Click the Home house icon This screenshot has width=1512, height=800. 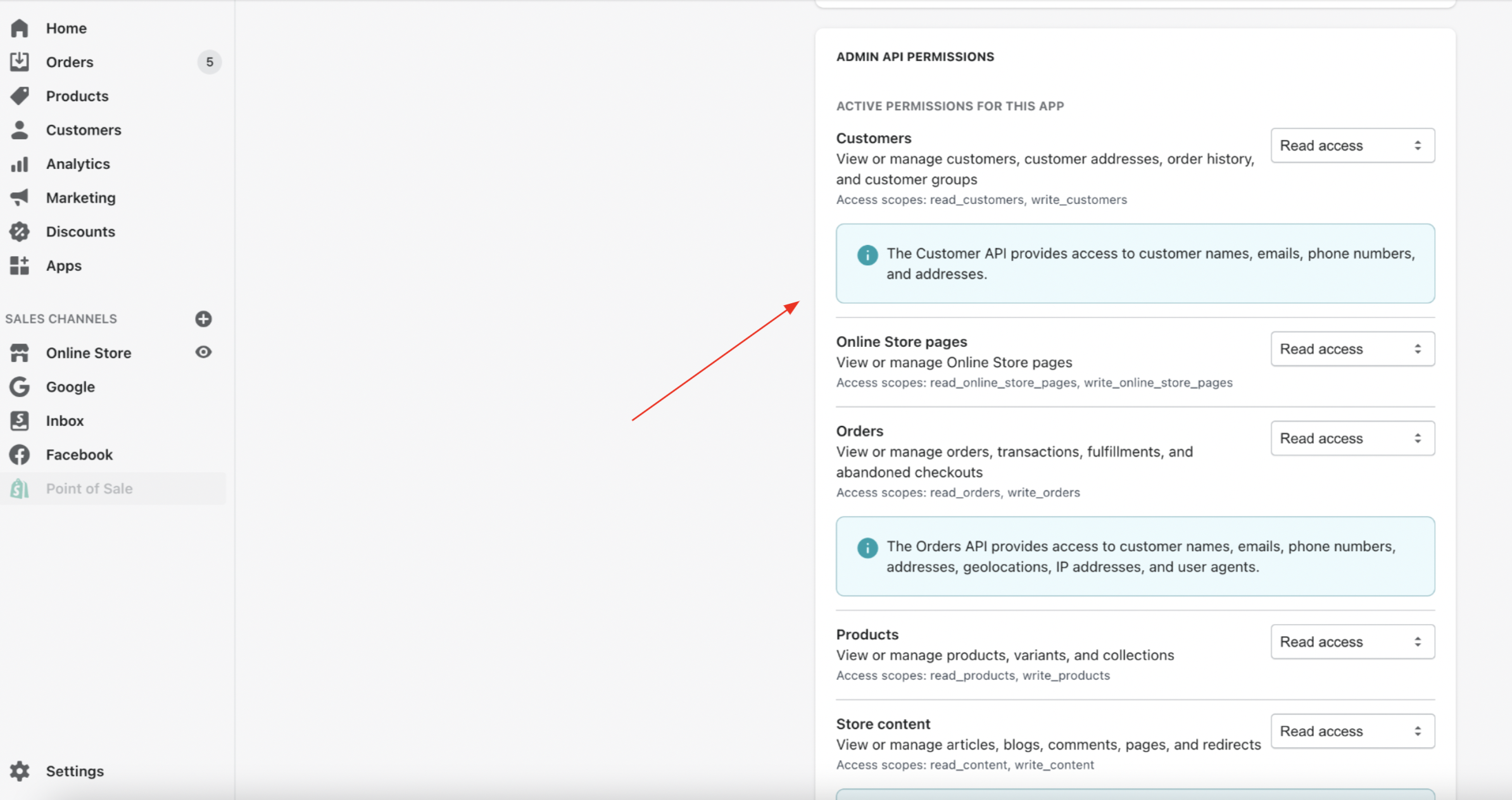pos(20,28)
